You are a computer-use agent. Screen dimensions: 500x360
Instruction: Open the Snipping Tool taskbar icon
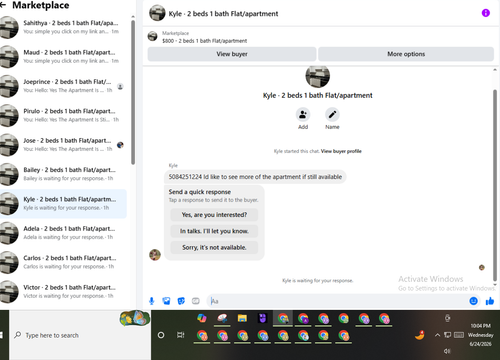coord(222,318)
